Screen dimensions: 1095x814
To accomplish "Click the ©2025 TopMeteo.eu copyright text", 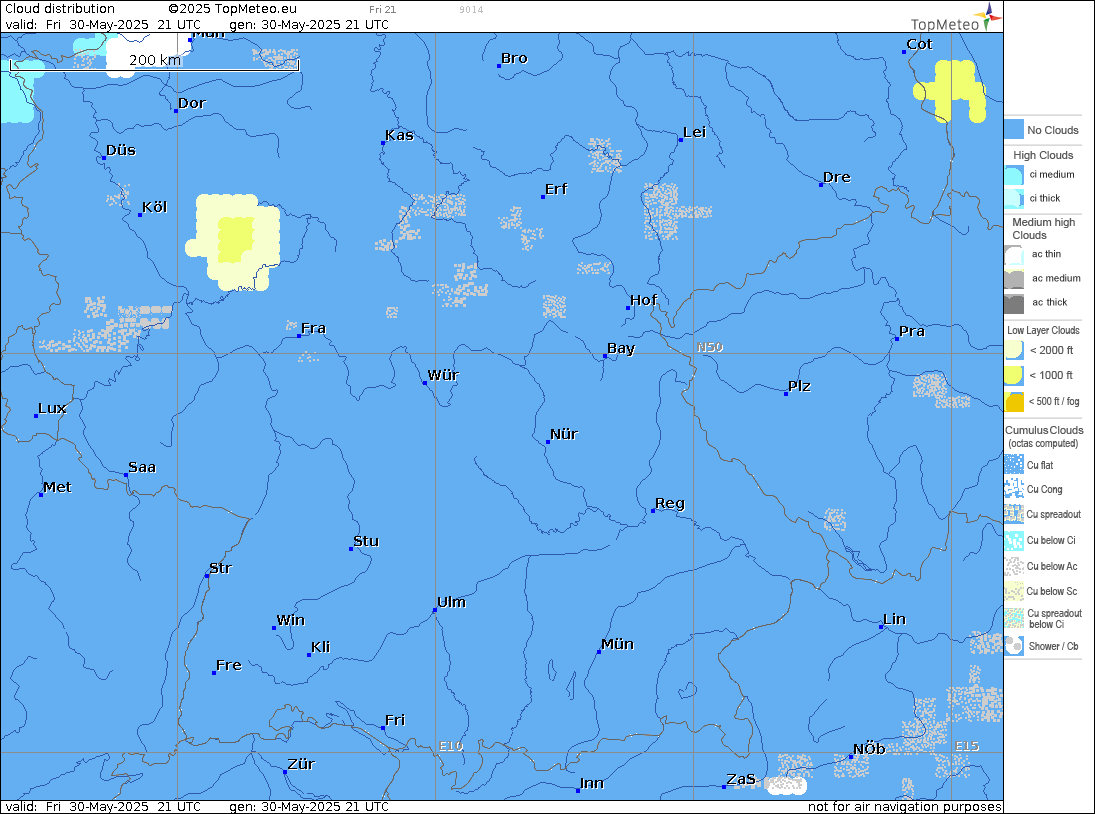I will 233,9.
